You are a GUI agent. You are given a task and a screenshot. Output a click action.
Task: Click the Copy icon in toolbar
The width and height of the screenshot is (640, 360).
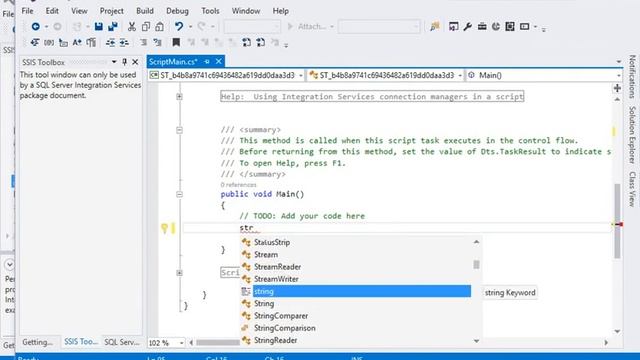(146, 27)
